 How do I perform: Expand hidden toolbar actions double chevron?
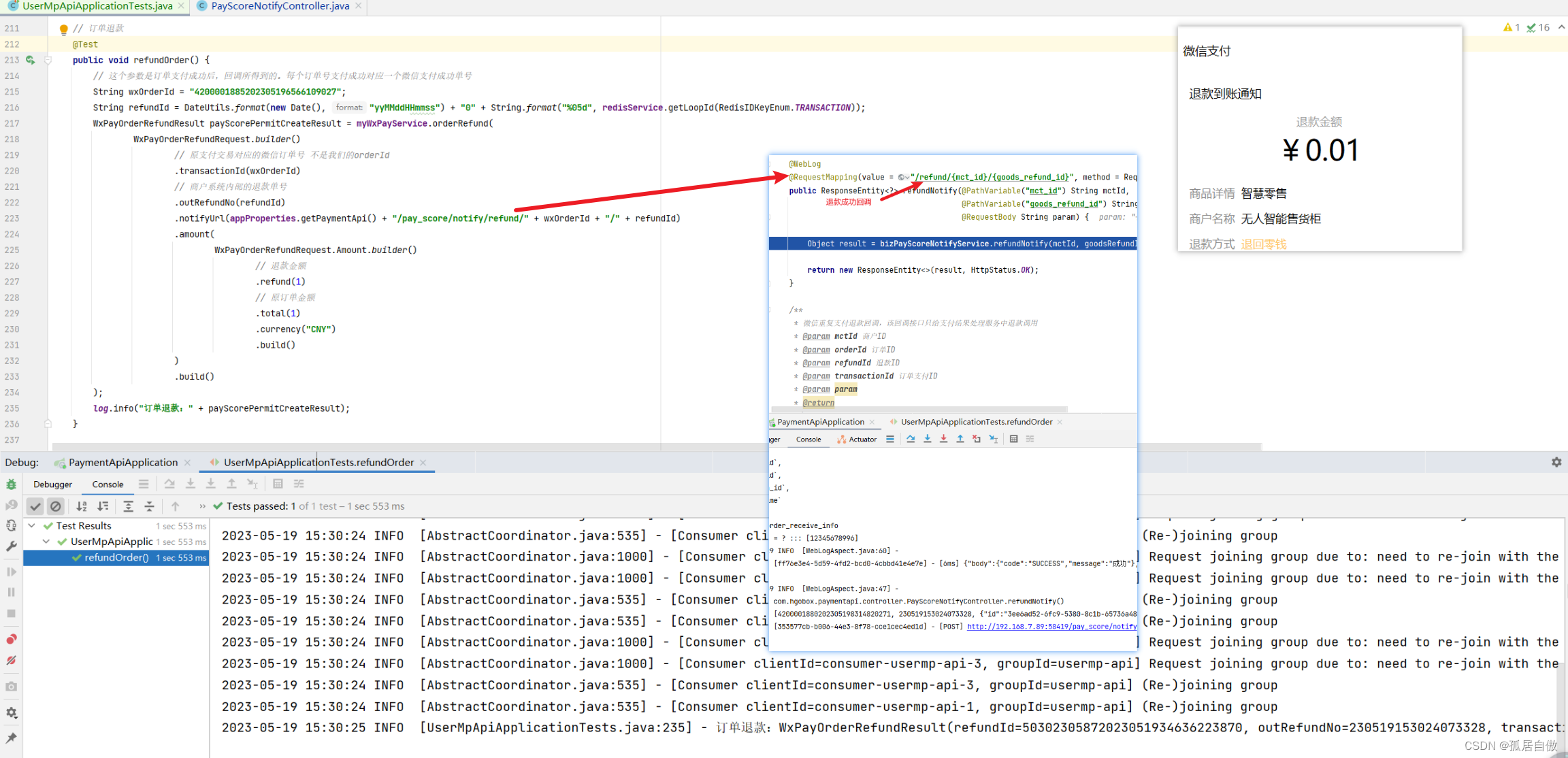202,506
